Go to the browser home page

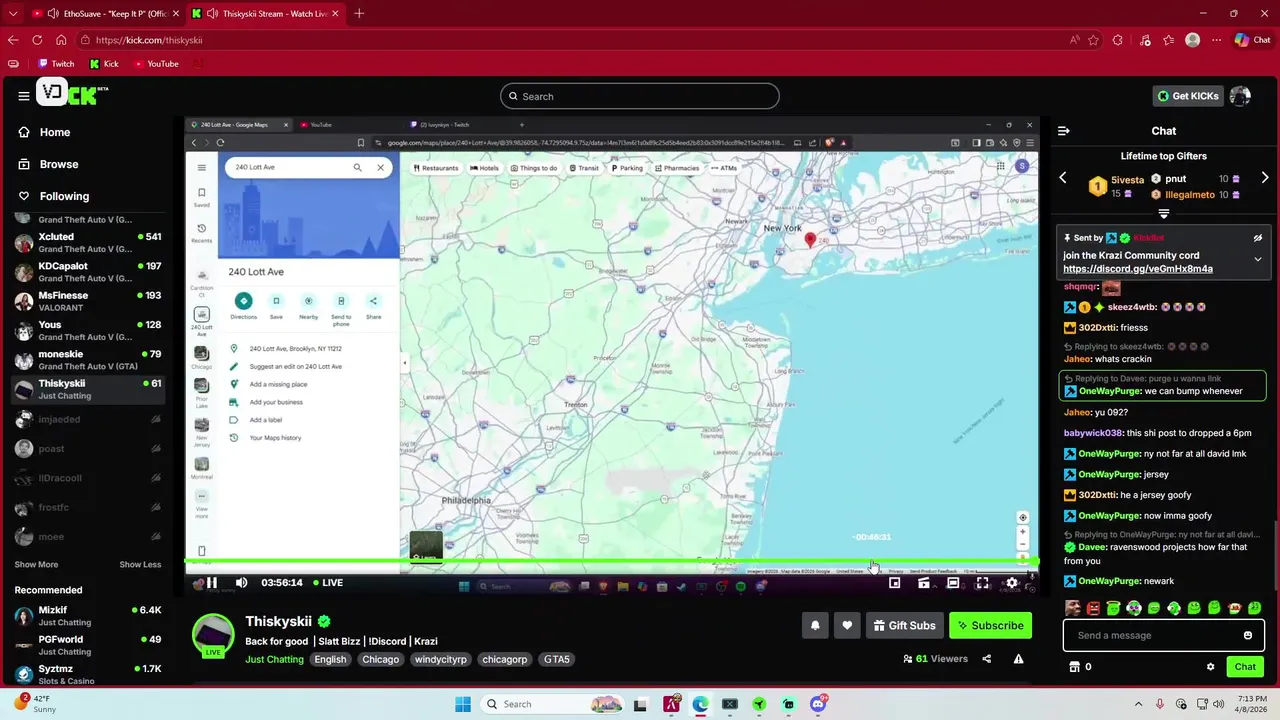[61, 40]
